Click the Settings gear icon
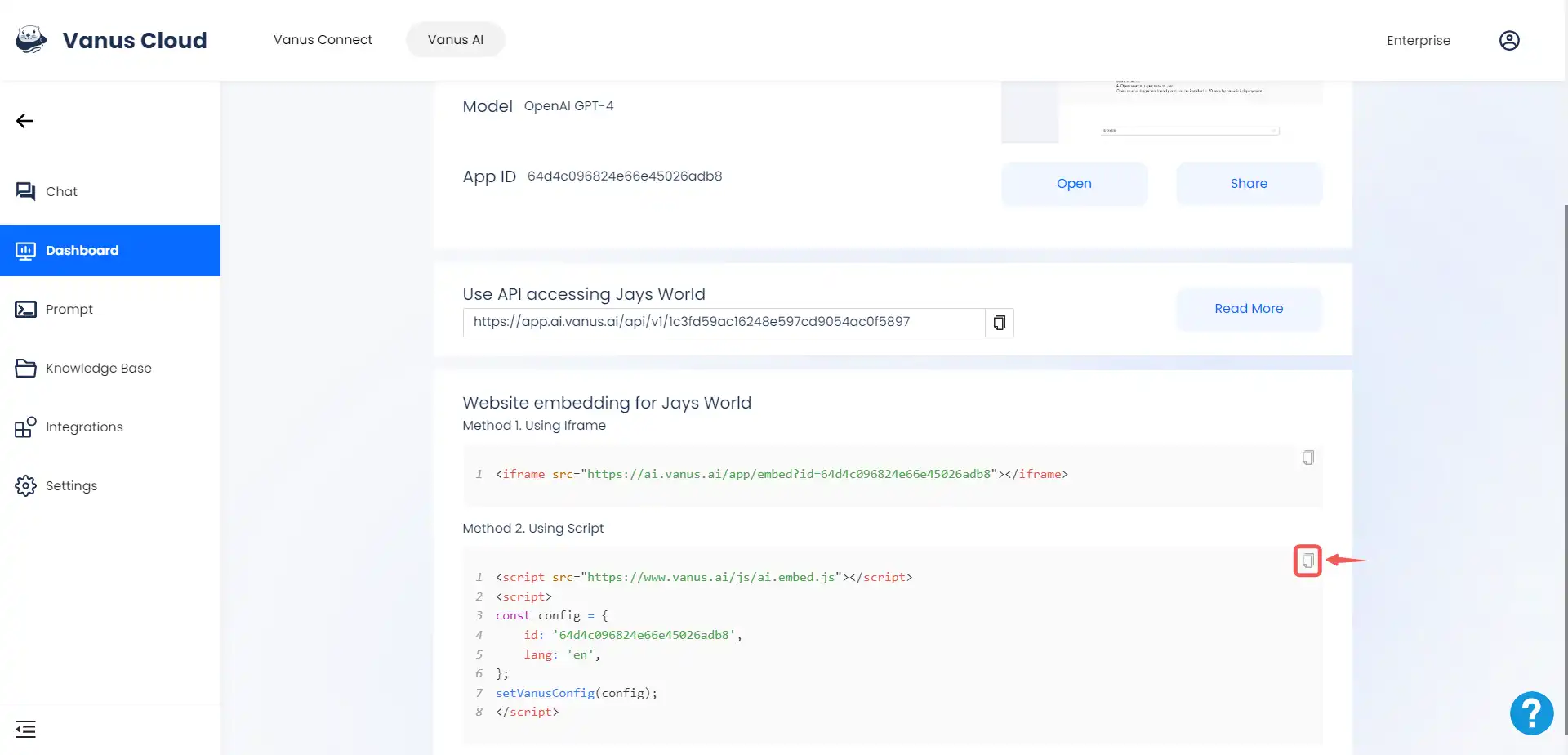Screen dimensions: 1568x755 click(x=25, y=485)
